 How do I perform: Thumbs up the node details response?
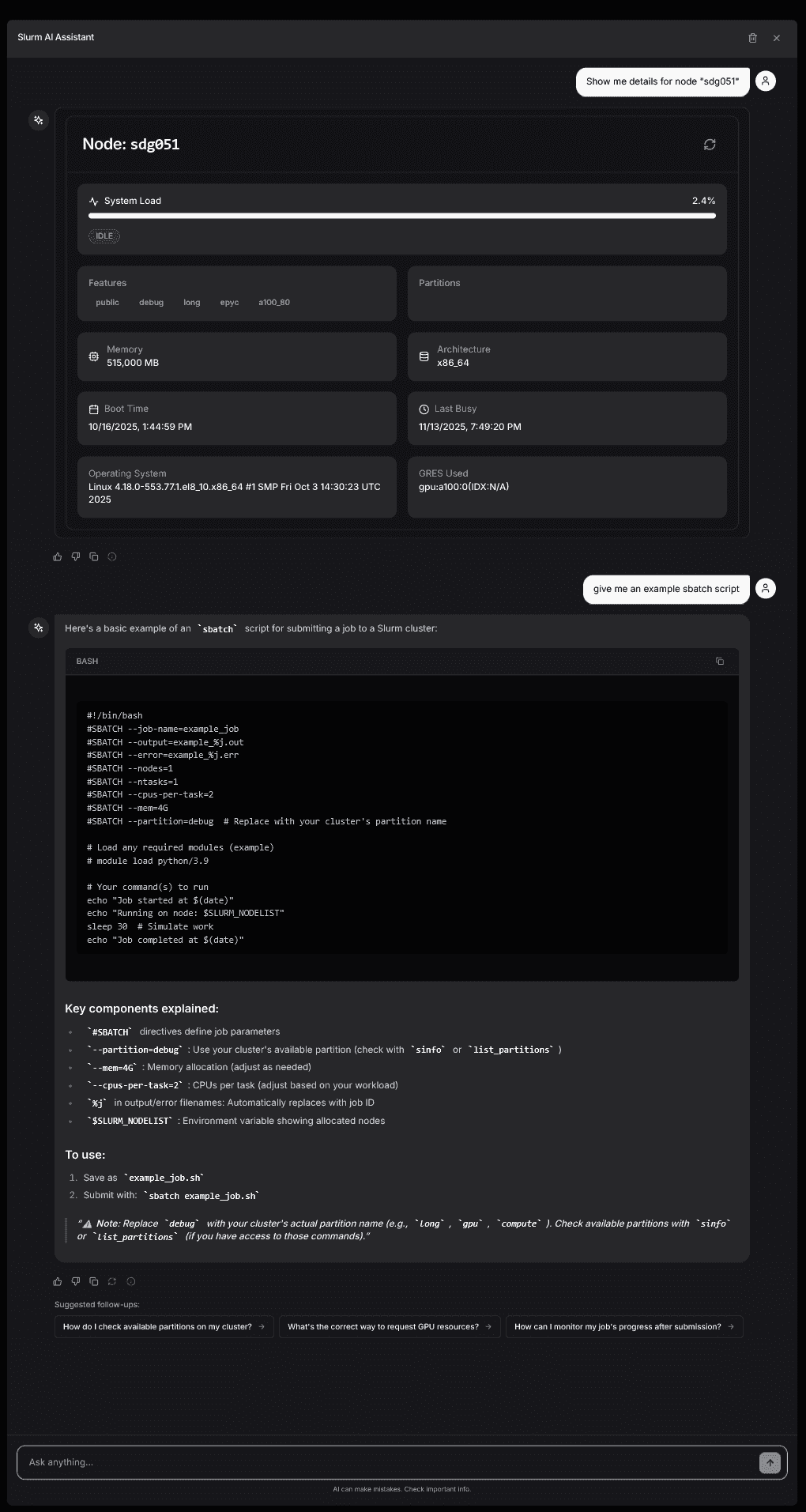[58, 556]
